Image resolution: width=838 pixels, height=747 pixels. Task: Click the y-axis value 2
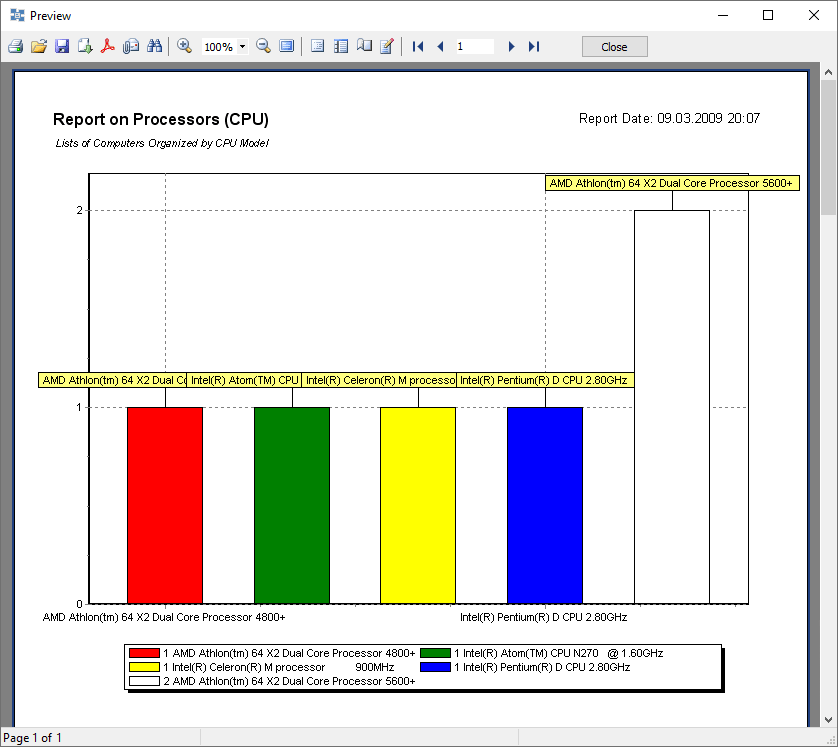pos(80,210)
